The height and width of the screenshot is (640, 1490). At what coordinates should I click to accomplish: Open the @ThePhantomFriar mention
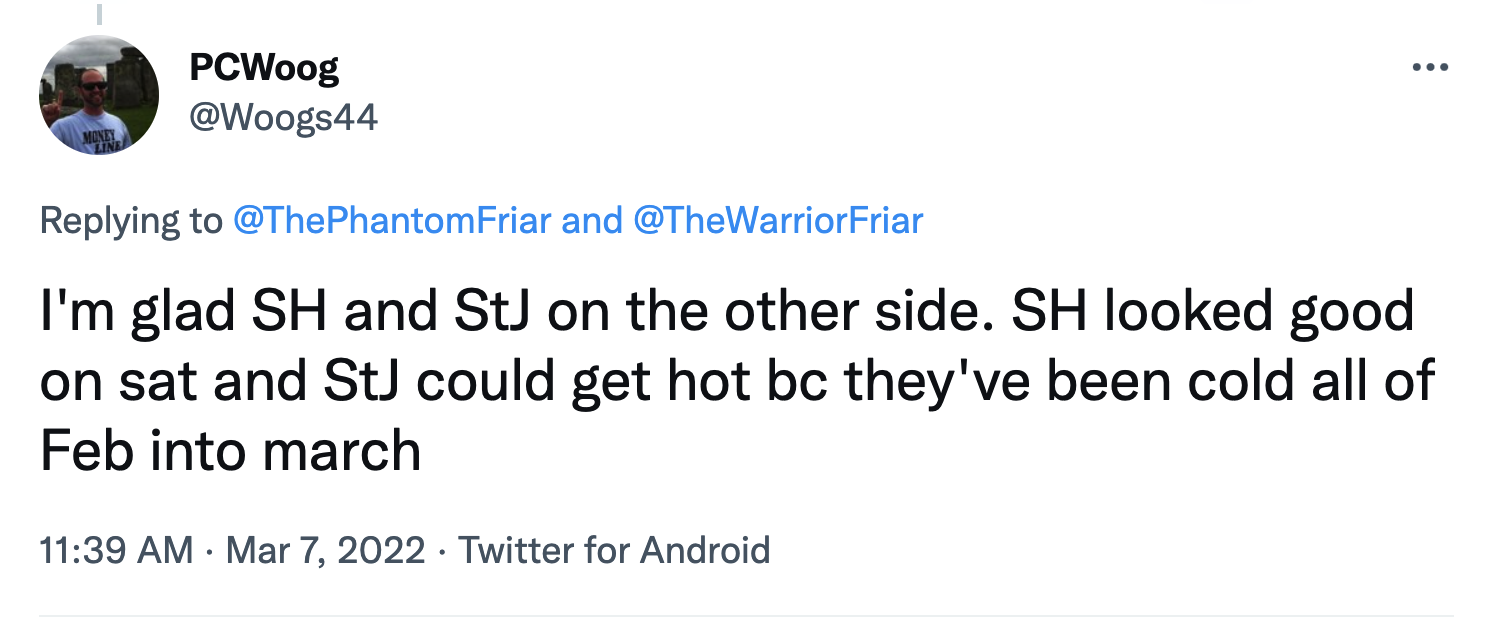tap(391, 219)
